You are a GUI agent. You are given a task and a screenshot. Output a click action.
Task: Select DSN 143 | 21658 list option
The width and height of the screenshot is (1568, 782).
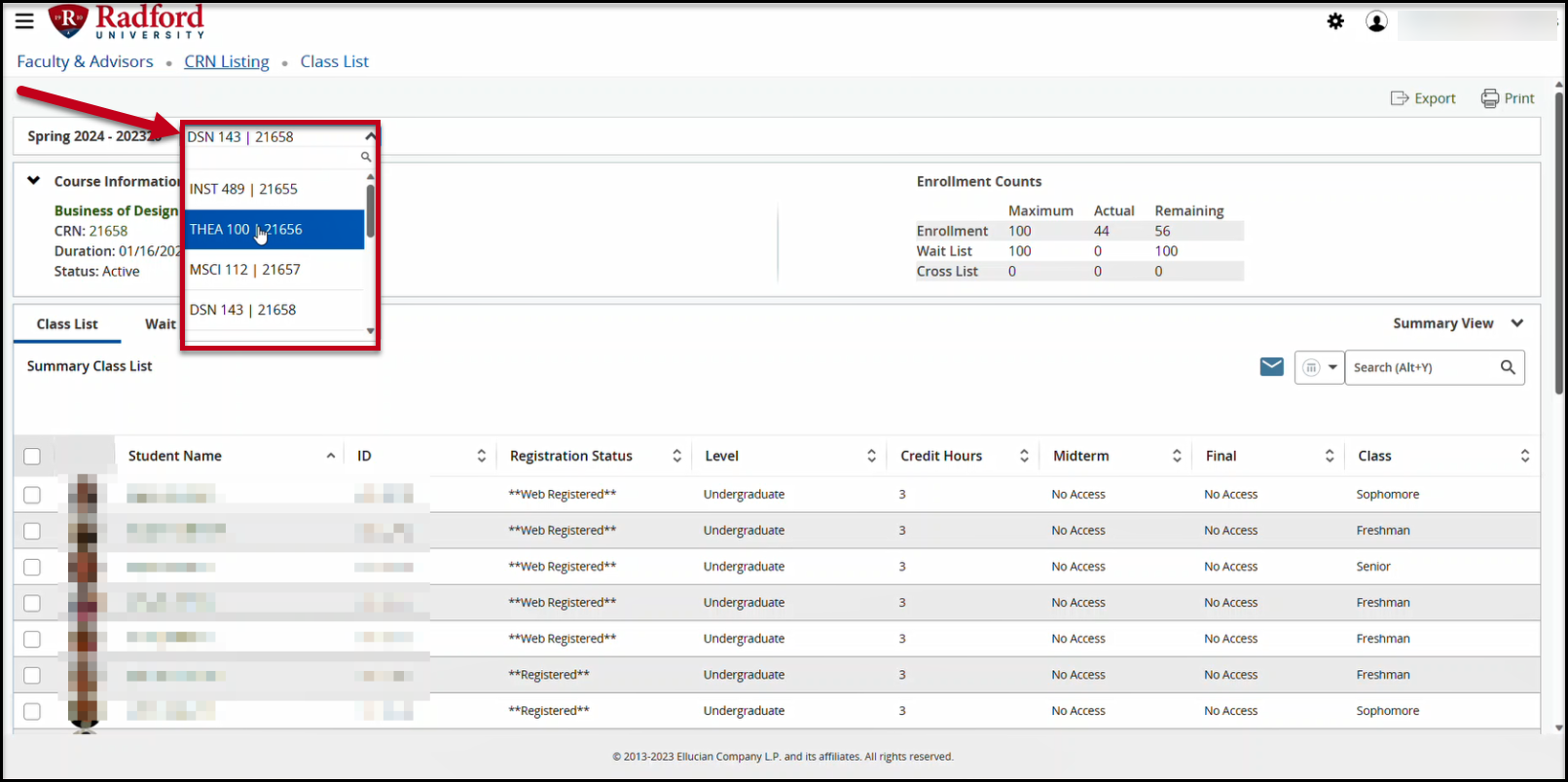coord(274,310)
